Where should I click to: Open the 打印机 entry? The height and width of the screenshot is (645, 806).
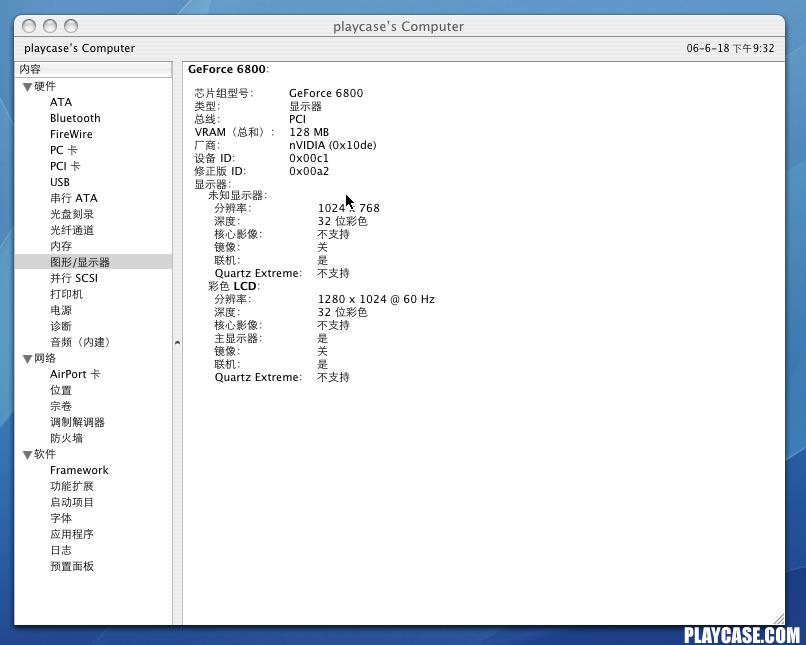(x=66, y=294)
